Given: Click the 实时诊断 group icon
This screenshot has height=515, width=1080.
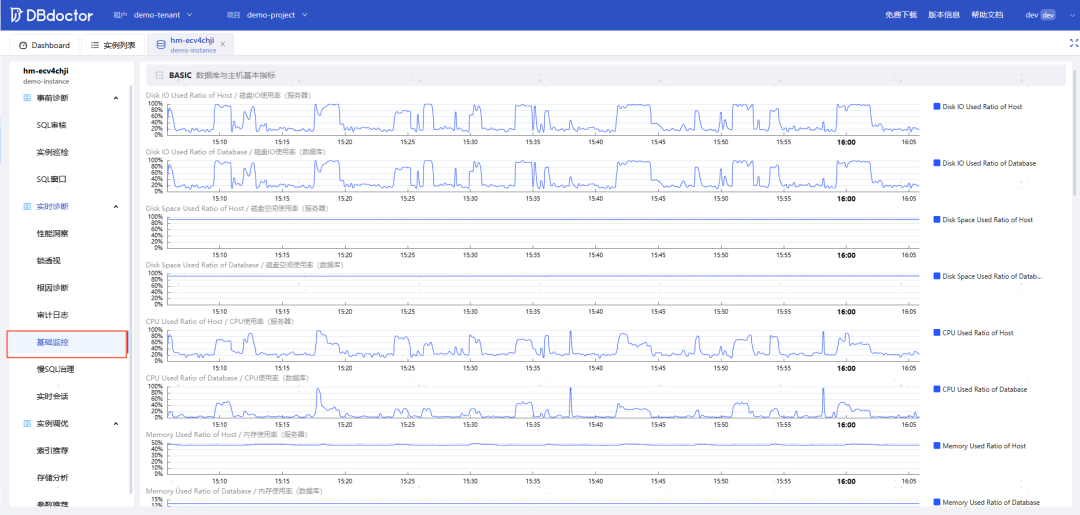Looking at the screenshot, I should [27, 207].
